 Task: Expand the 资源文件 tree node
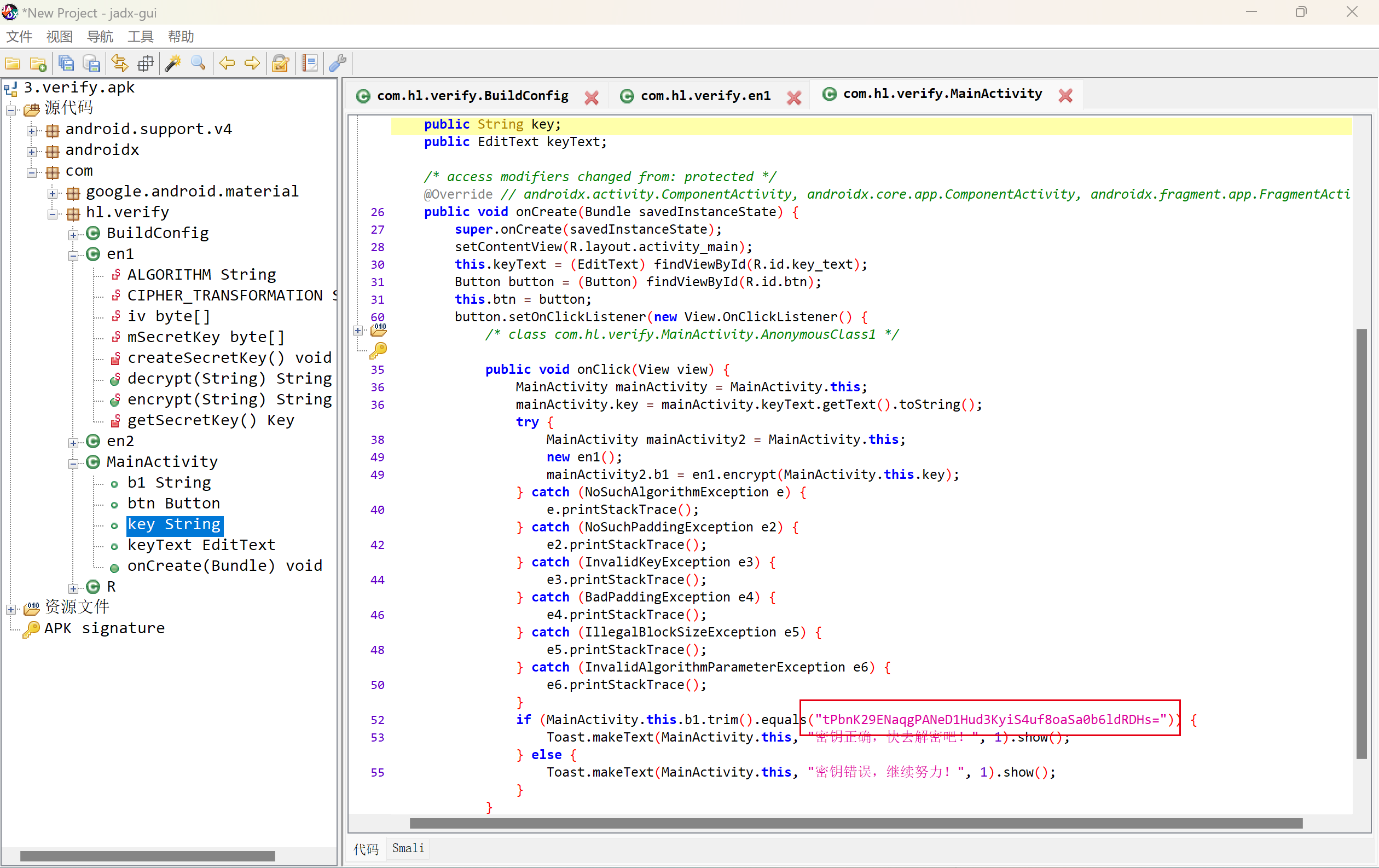(11, 609)
